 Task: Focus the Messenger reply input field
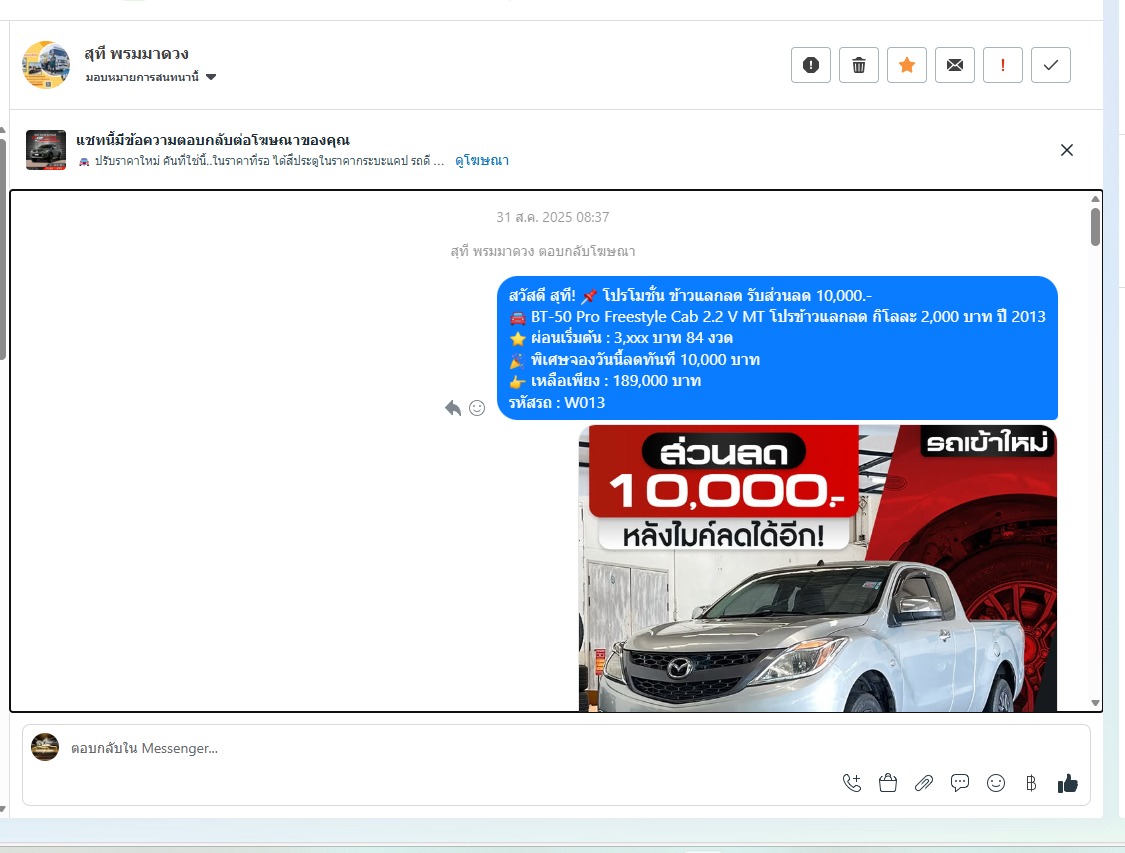[452, 748]
